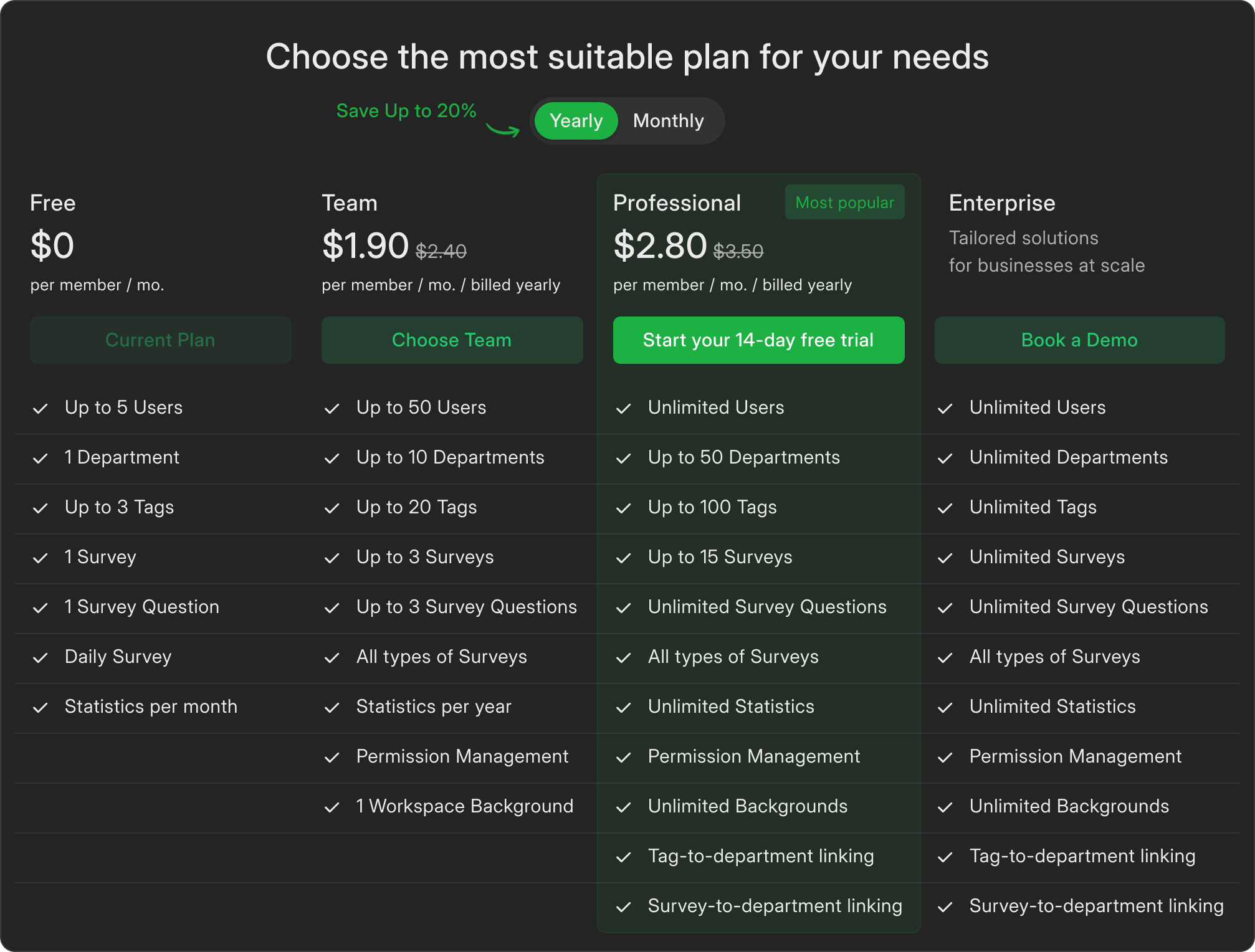Click the Professional plan title
The height and width of the screenshot is (952, 1255).
pos(677,203)
